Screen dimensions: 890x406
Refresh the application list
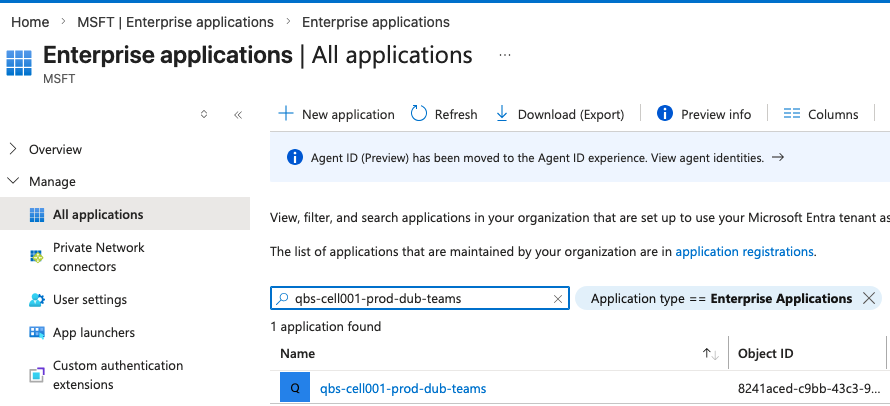coord(444,114)
